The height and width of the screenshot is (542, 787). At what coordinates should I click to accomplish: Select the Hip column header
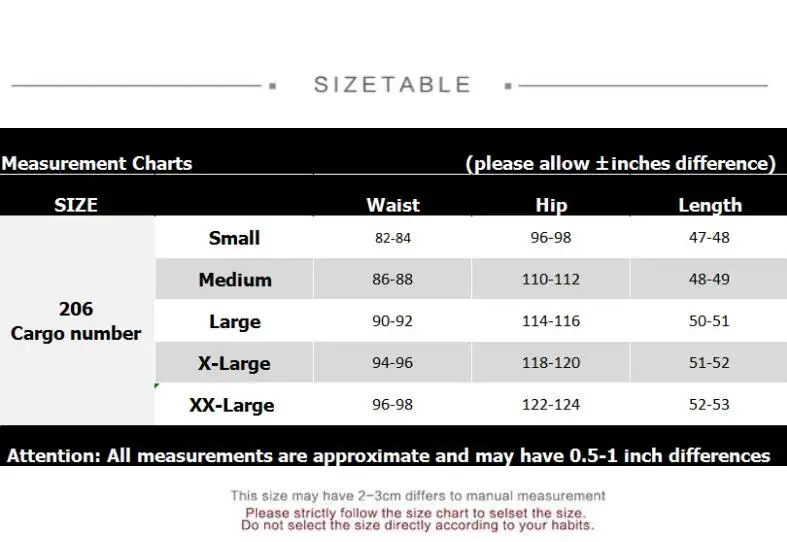551,205
